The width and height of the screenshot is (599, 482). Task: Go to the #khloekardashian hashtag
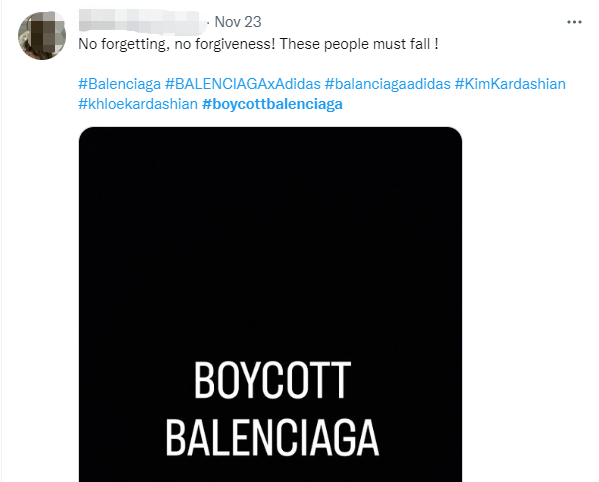pyautogui.click(x=138, y=104)
